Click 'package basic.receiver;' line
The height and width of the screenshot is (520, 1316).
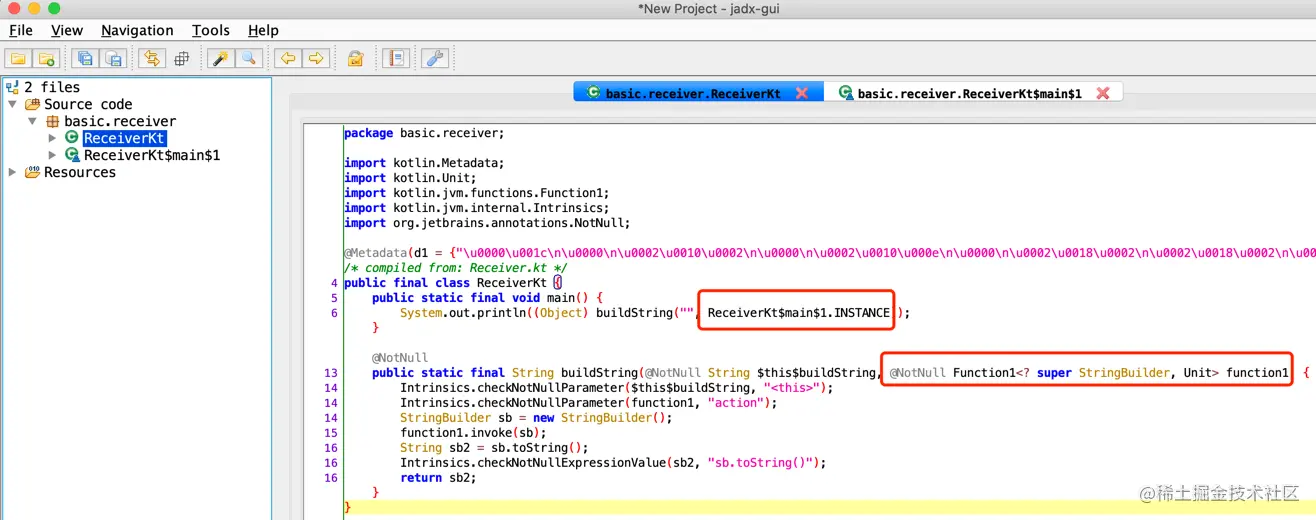424,133
